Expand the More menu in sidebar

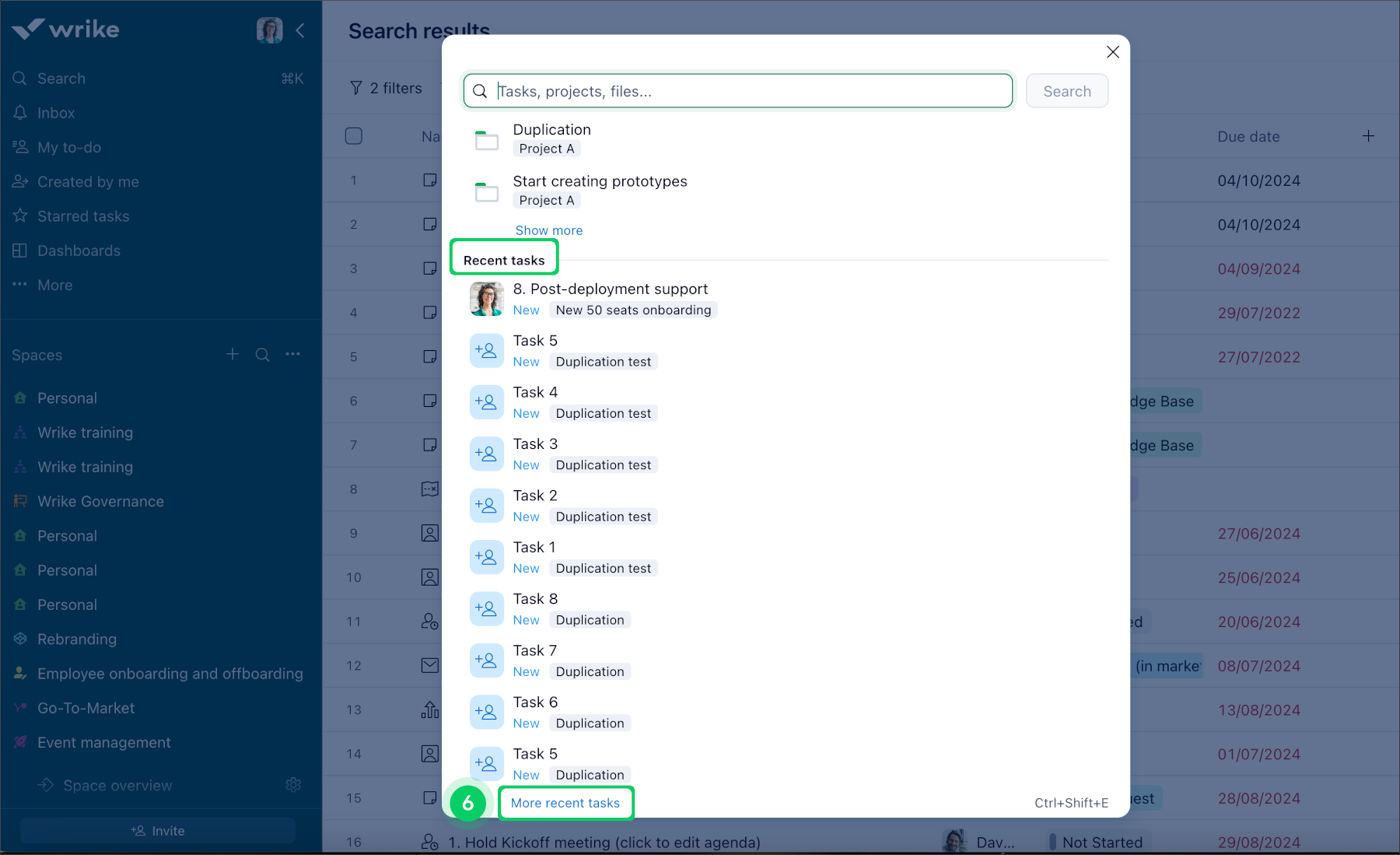click(54, 286)
